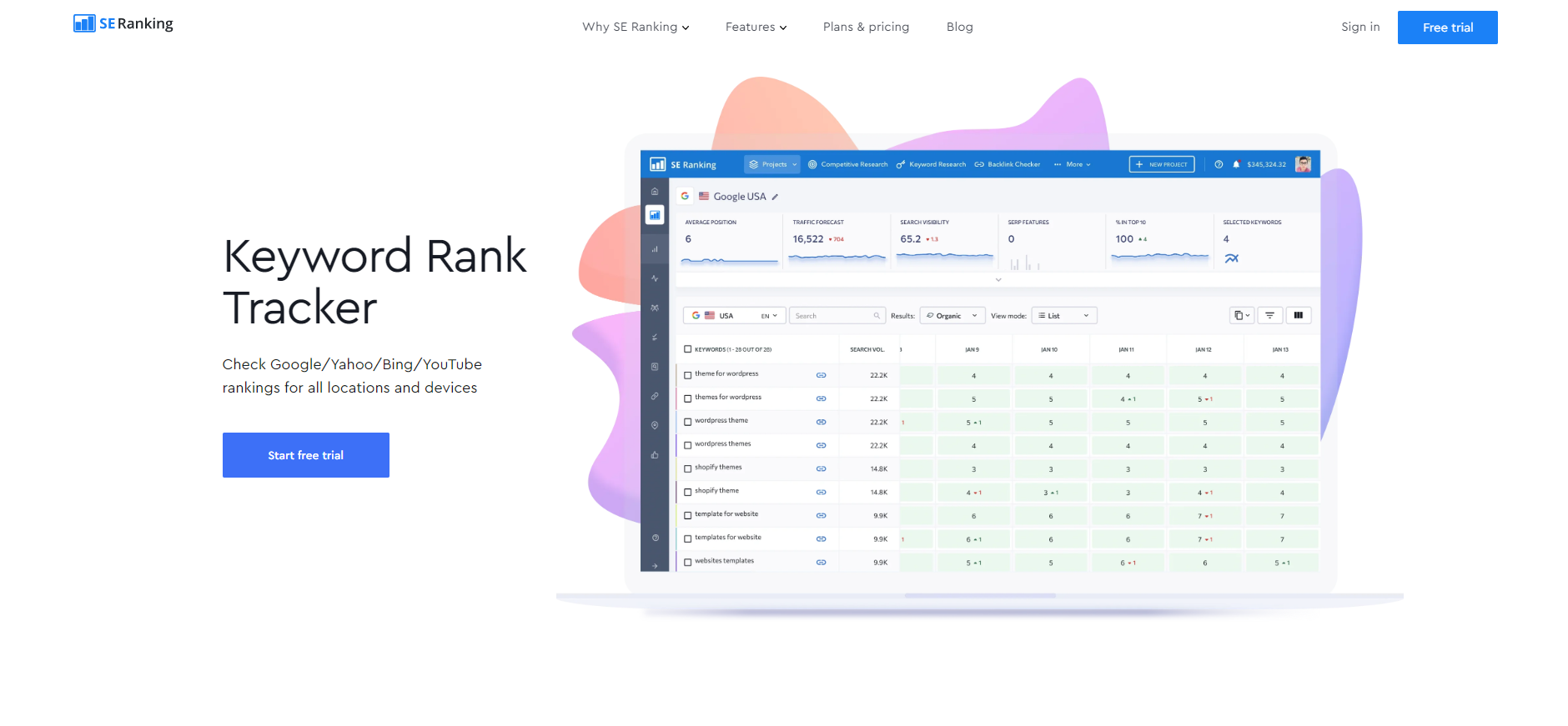Open the List view mode dropdown

[x=1064, y=316]
